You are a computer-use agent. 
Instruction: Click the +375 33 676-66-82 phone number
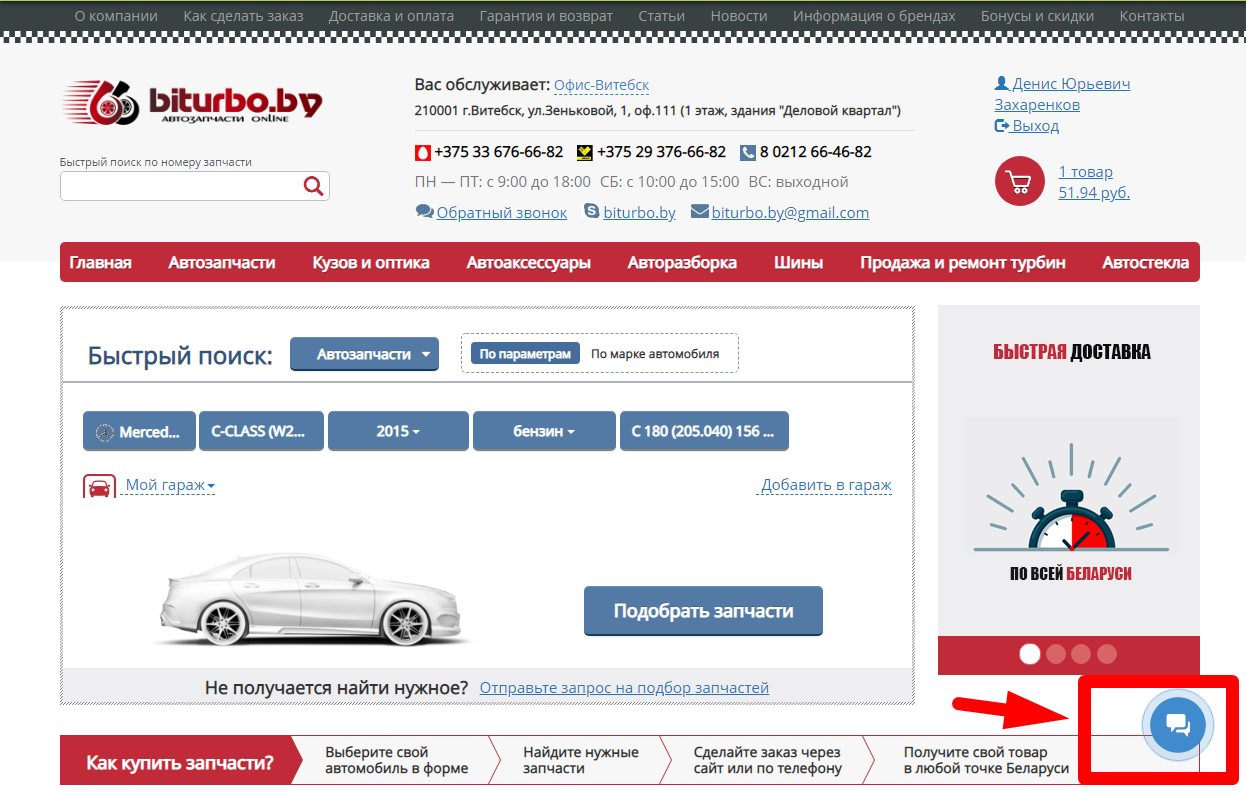498,153
